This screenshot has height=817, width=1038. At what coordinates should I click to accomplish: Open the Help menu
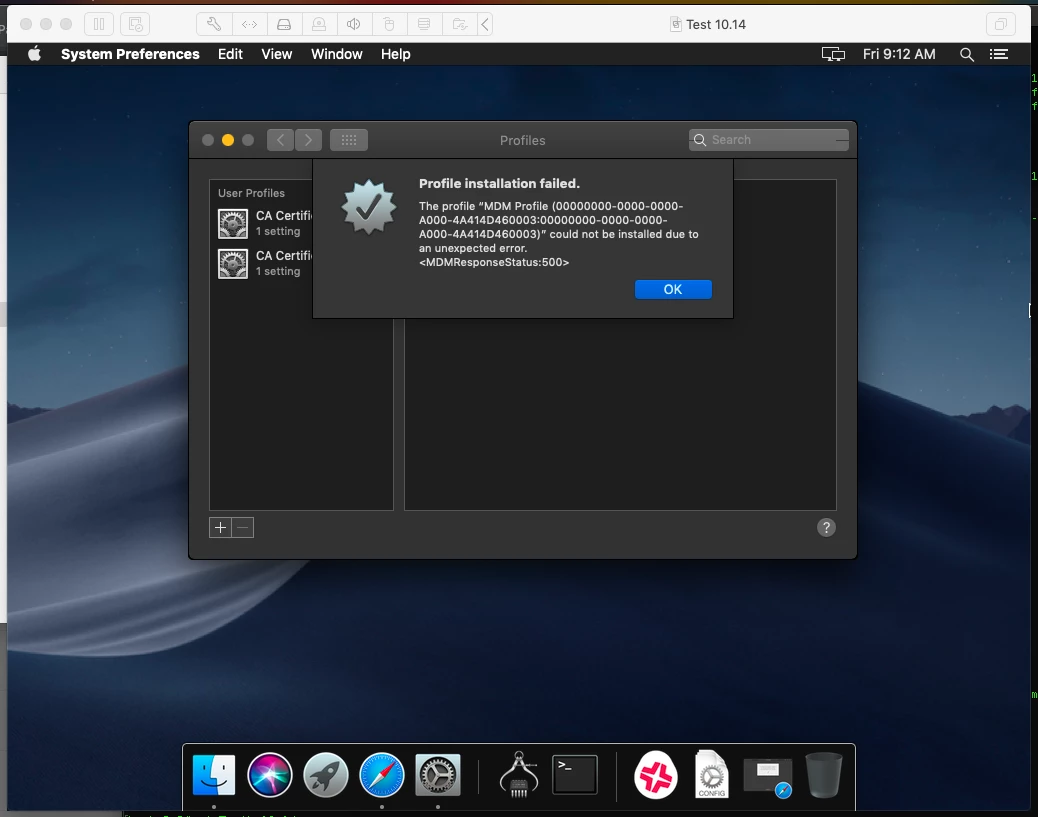pos(396,54)
